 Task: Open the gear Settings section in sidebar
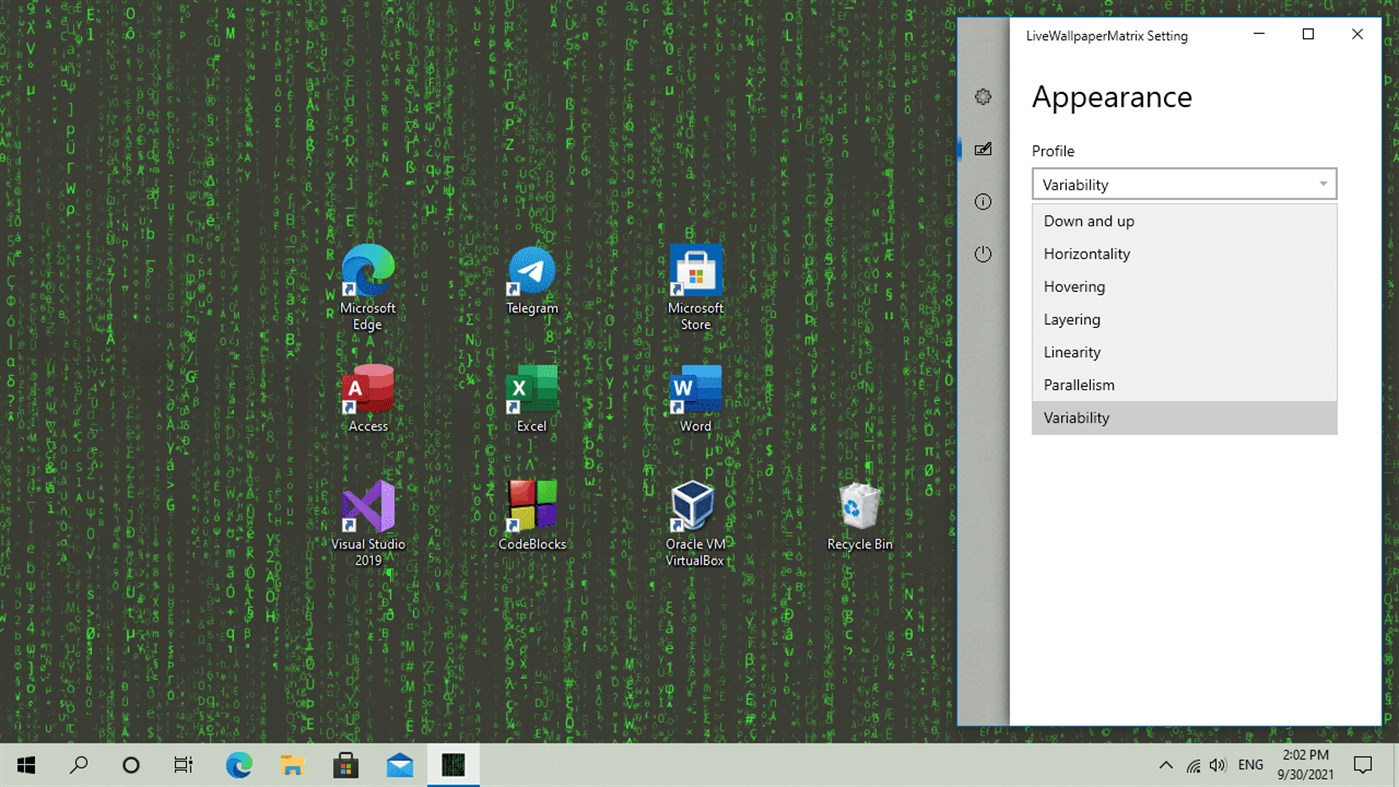(982, 96)
